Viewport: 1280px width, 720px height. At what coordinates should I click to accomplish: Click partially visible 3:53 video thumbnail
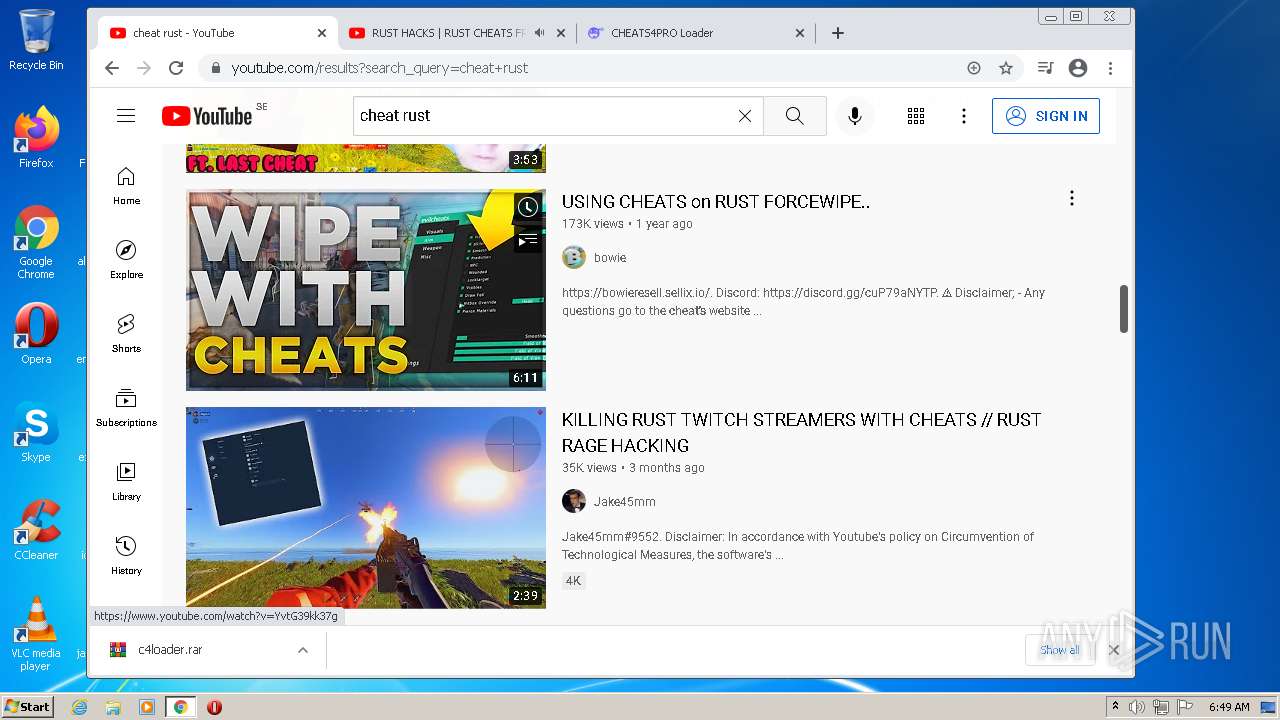pyautogui.click(x=366, y=158)
